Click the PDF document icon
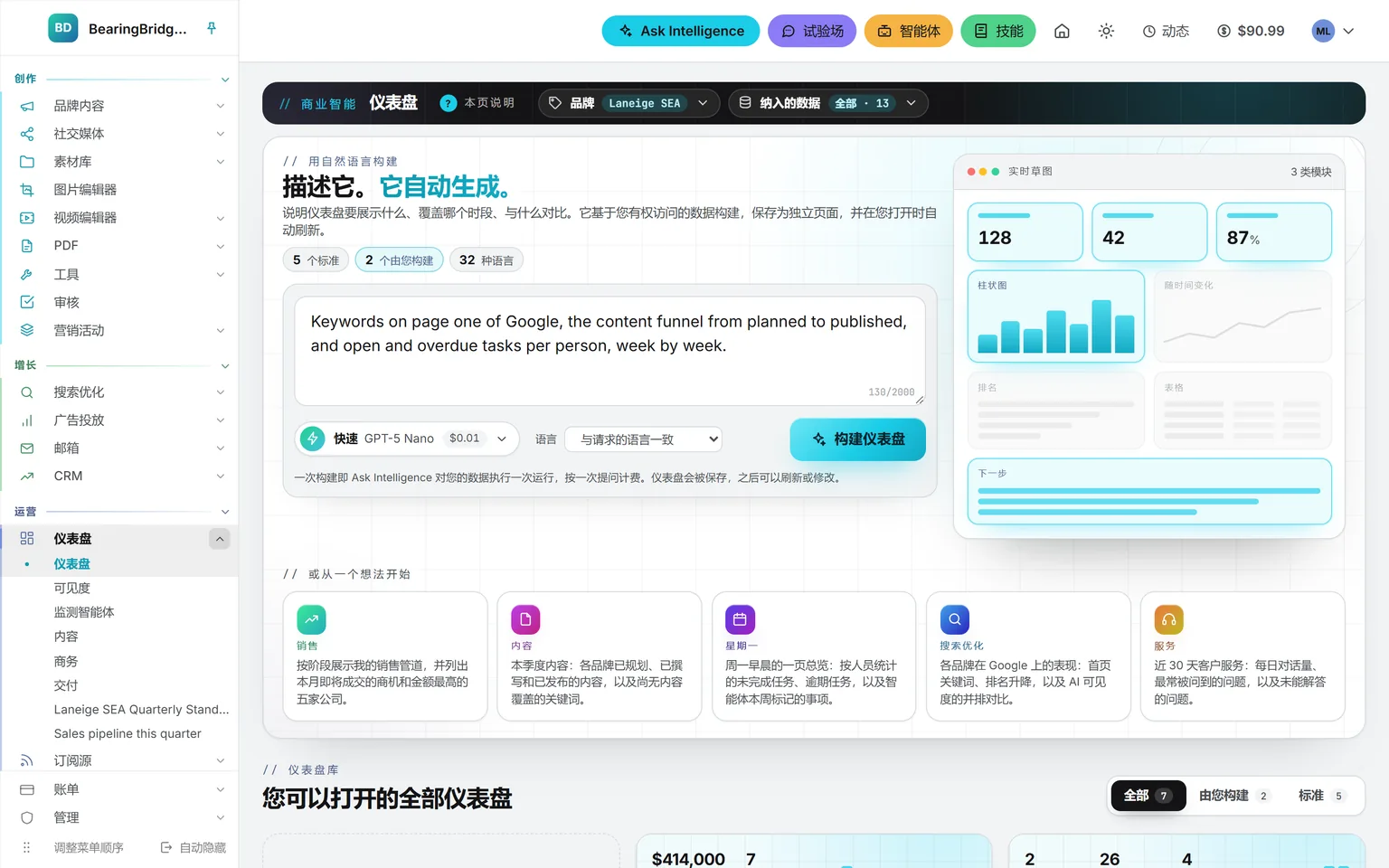Screen dimensions: 1389x868 pyautogui.click(x=27, y=246)
